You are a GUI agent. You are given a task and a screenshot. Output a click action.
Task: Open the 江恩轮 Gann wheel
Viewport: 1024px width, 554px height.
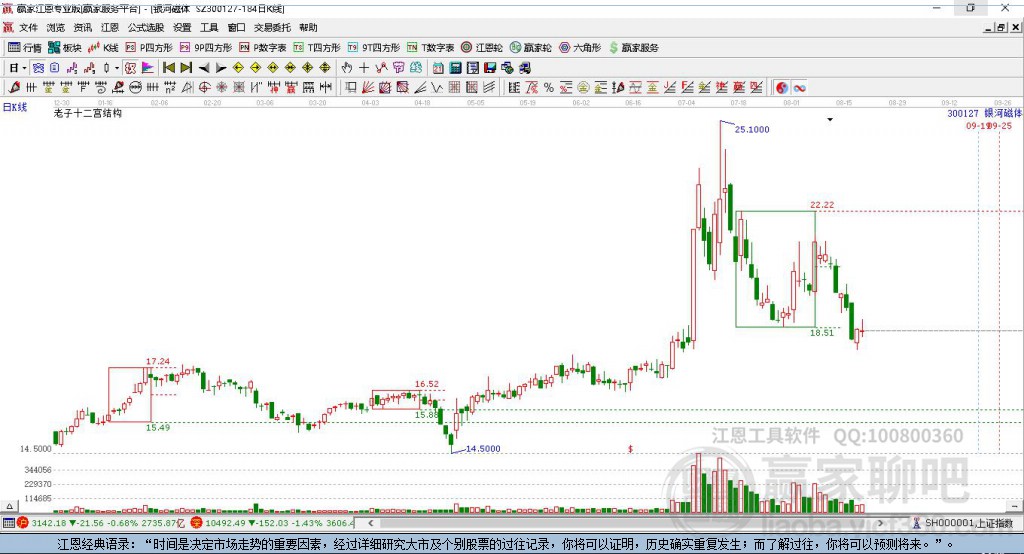482,48
